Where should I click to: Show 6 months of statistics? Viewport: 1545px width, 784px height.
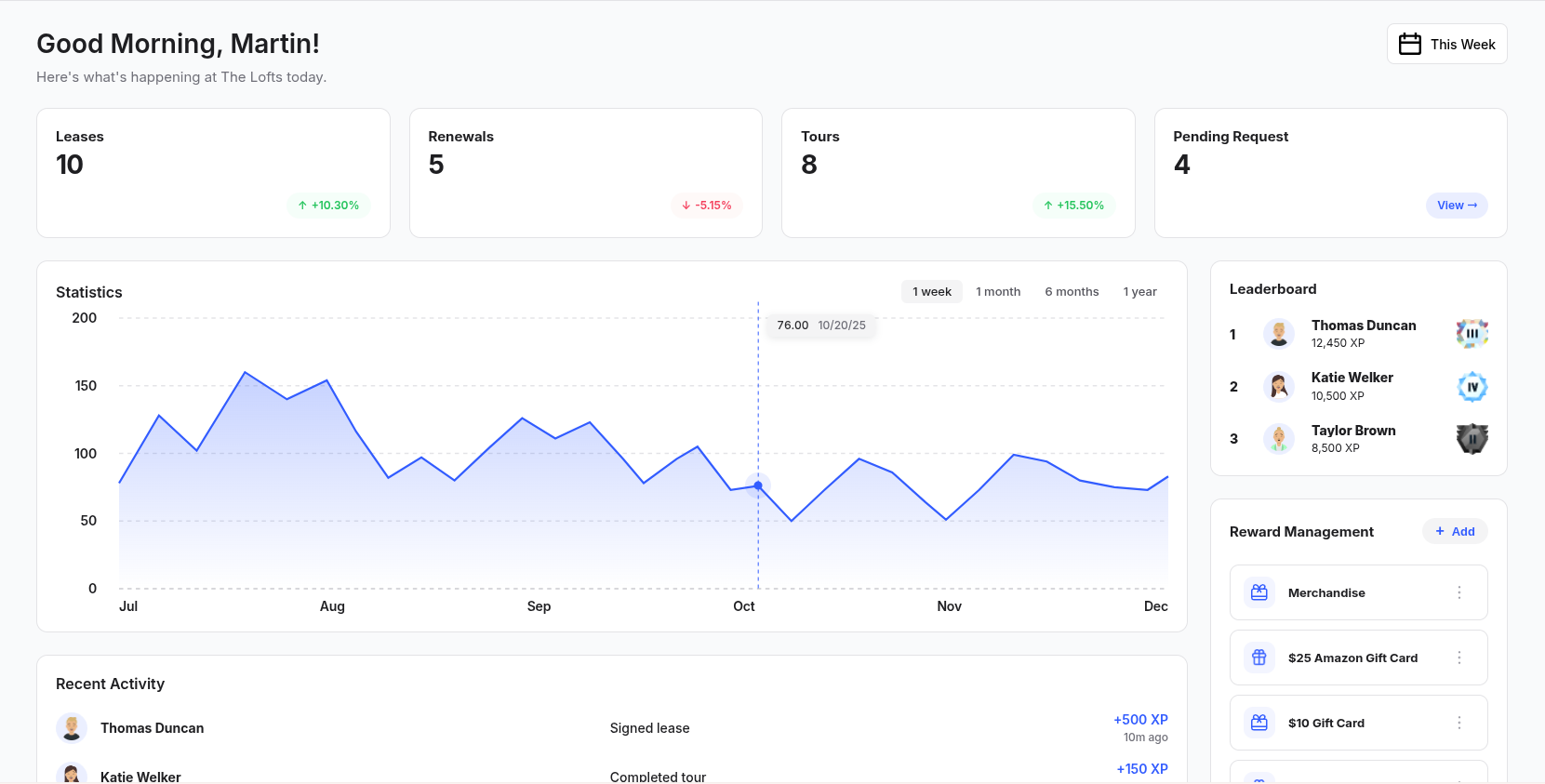pos(1072,291)
